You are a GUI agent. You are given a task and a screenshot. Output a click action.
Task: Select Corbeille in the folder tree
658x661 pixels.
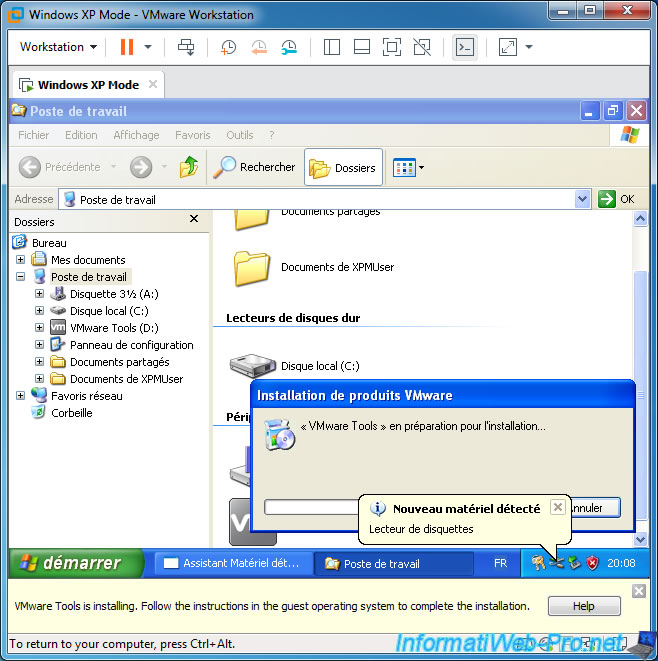(72, 413)
